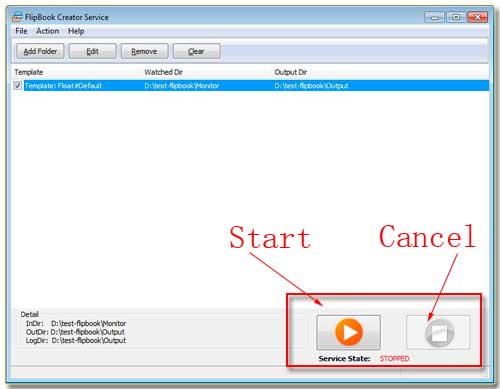Minimize the FlipBook Creator Service window
Screen dimensions: 500x389
pyautogui.click(x=434, y=17)
